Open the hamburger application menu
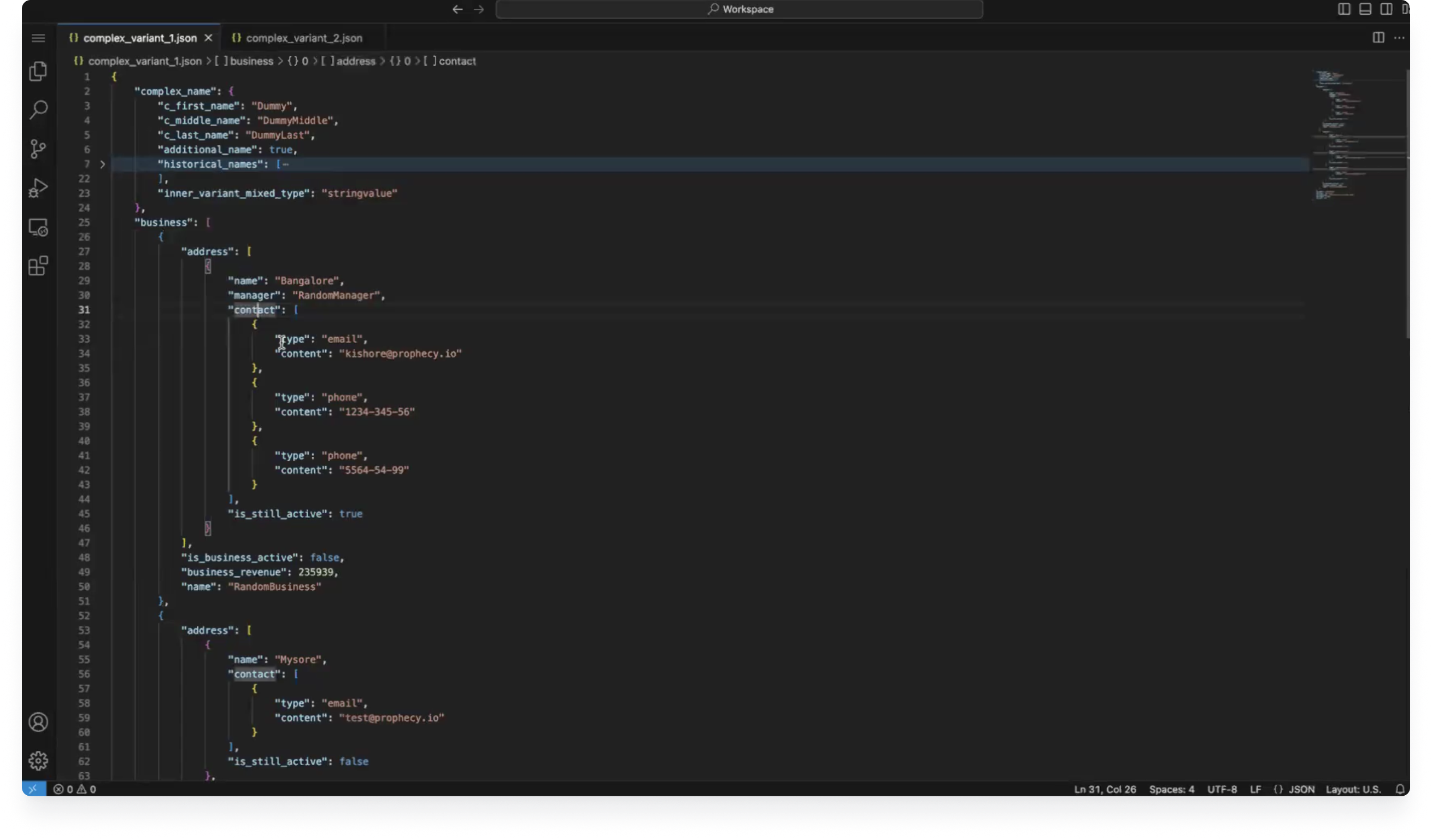Image resolution: width=1432 pixels, height=840 pixels. (38, 38)
